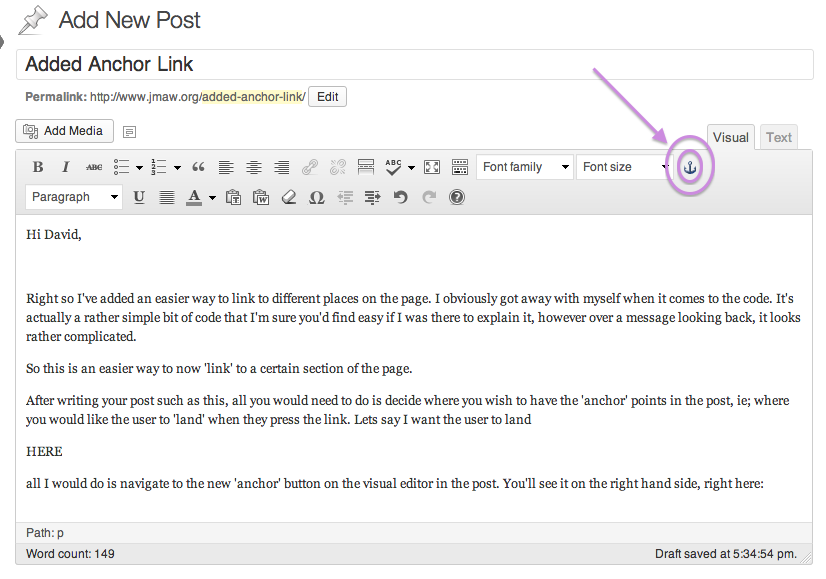Click the editor resize handle corner
Screen dimensions: 826x579
point(807,559)
